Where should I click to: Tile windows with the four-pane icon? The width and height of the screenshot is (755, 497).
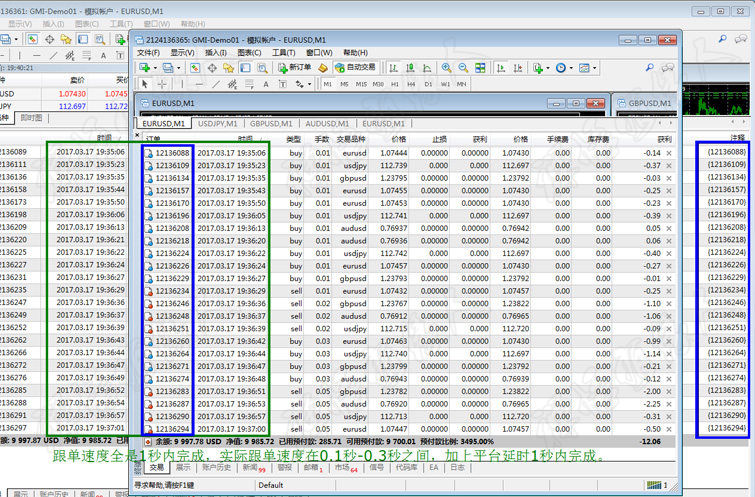(x=480, y=68)
